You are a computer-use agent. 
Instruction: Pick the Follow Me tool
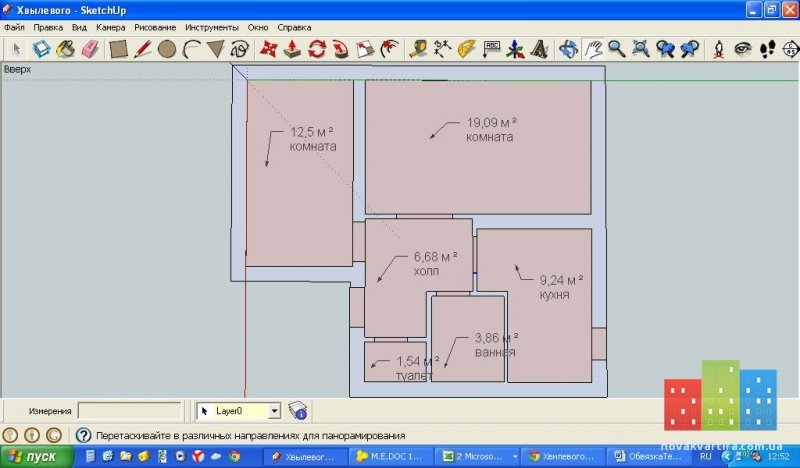pos(340,50)
